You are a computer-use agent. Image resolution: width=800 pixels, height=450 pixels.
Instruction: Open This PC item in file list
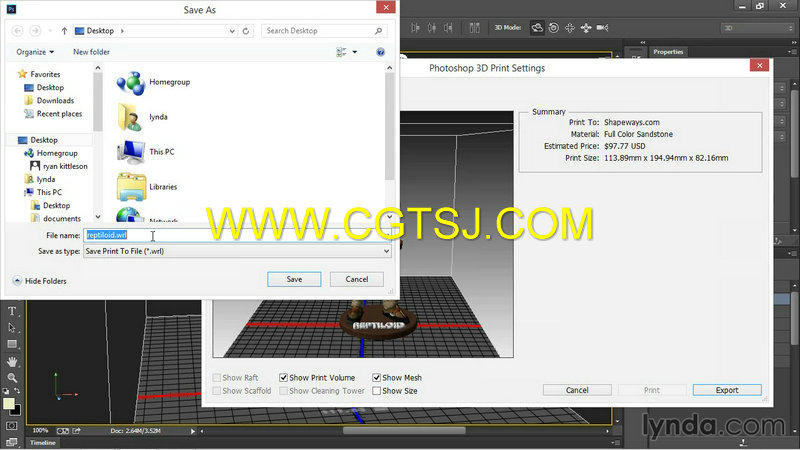click(x=146, y=152)
